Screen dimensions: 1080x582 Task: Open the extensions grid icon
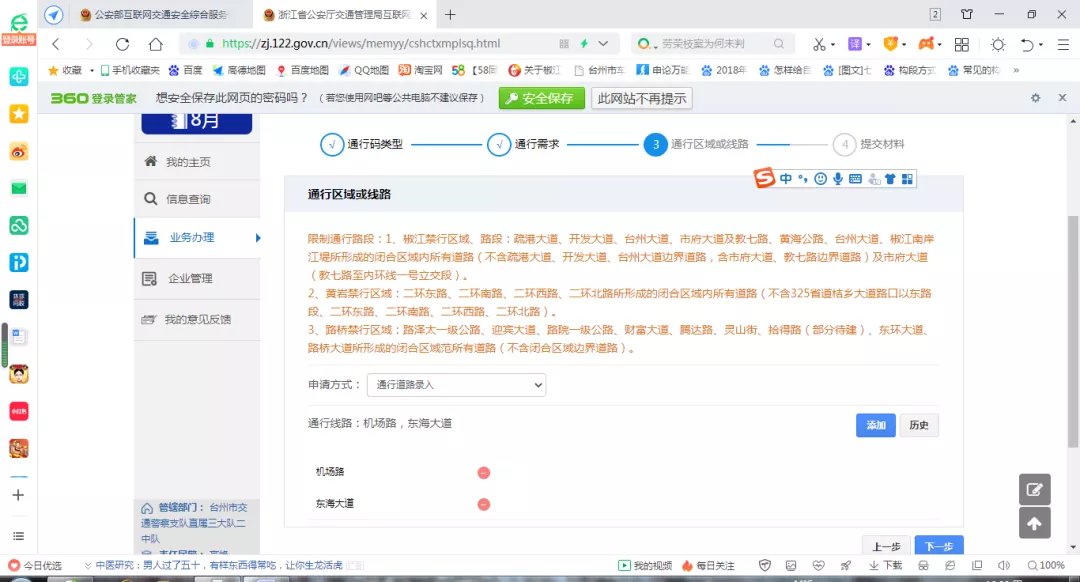(962, 44)
